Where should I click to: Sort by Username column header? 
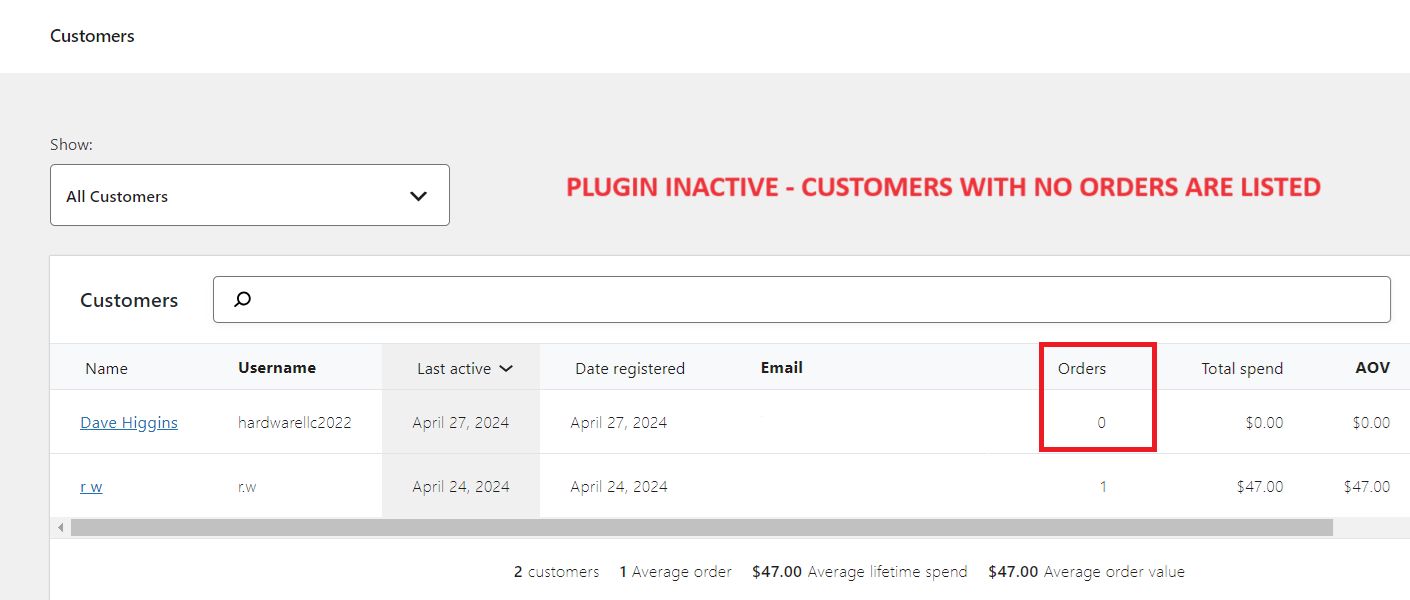point(277,368)
